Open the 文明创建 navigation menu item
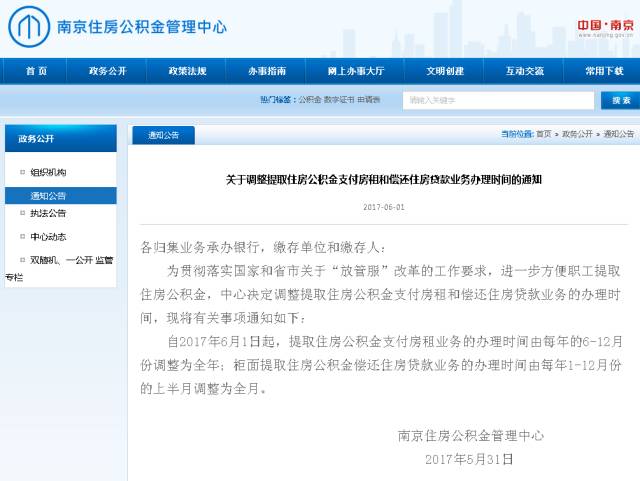 [445, 71]
